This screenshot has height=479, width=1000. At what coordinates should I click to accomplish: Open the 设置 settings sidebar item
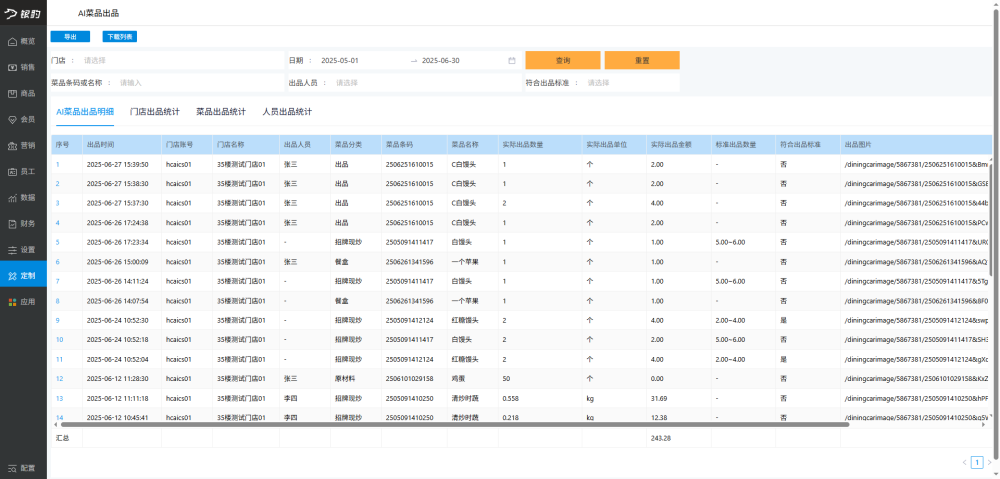pos(23,250)
